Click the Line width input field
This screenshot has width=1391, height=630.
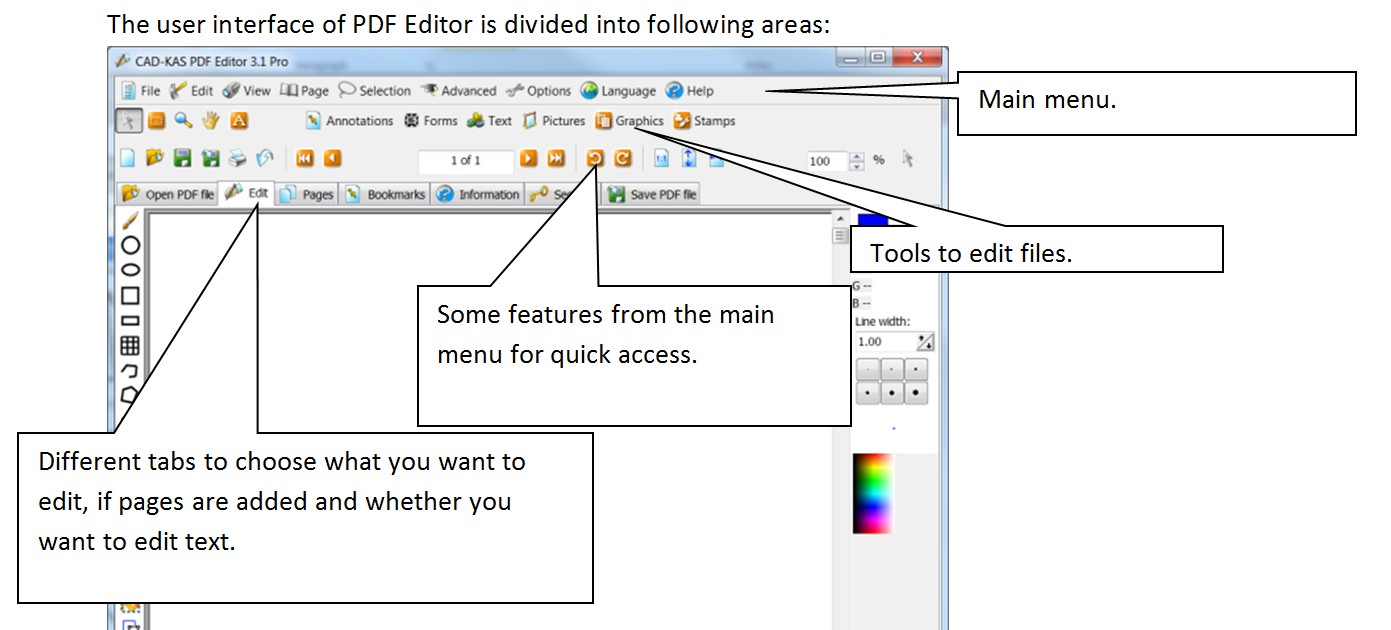pyautogui.click(x=884, y=342)
